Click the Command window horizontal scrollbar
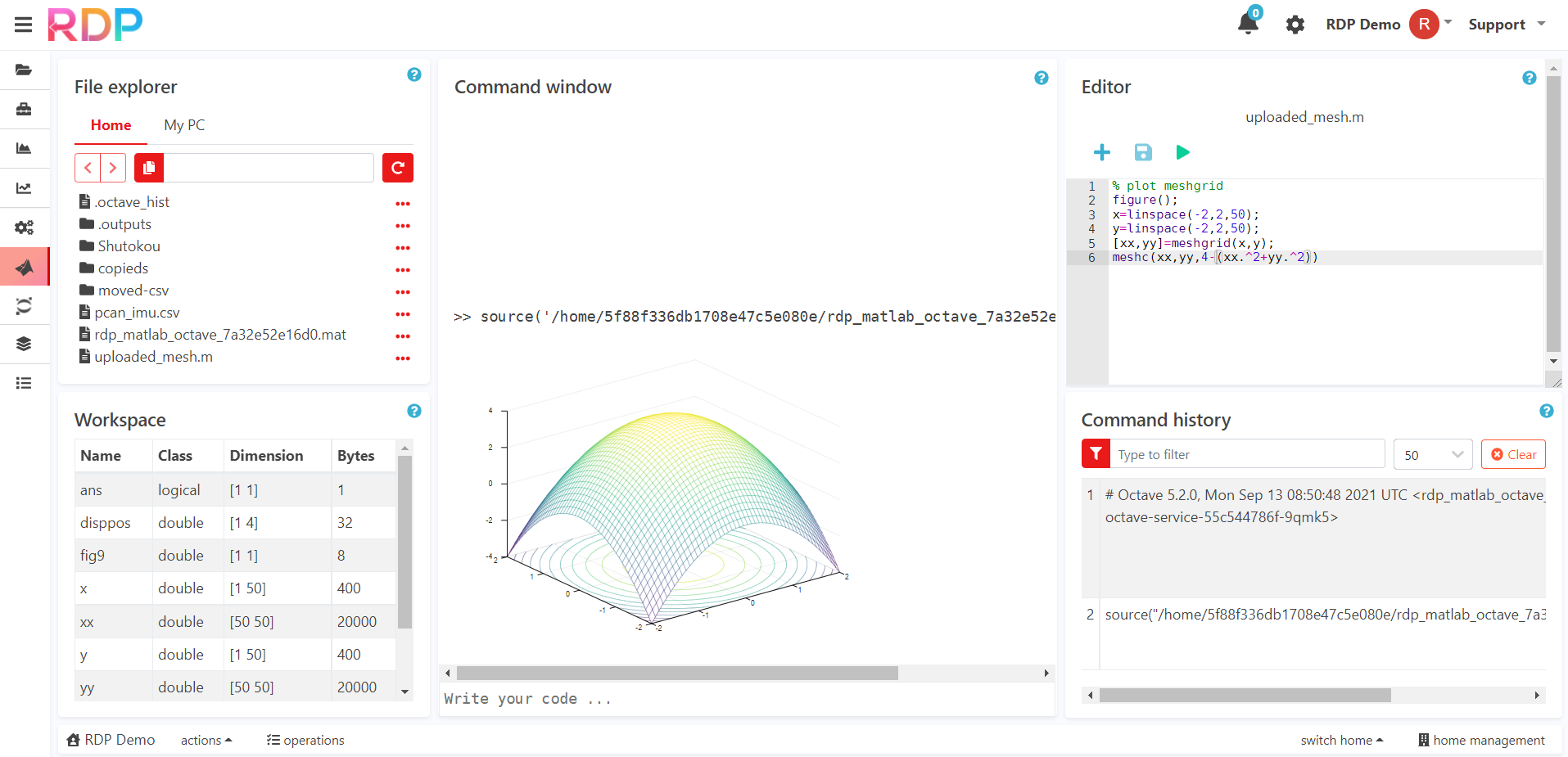The width and height of the screenshot is (1568, 757). pyautogui.click(x=677, y=673)
